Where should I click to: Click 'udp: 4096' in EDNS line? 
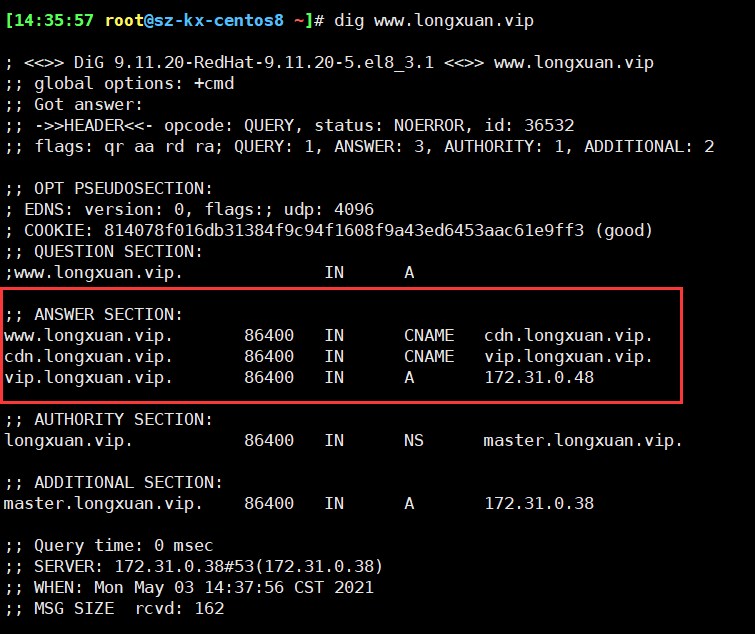pos(329,210)
